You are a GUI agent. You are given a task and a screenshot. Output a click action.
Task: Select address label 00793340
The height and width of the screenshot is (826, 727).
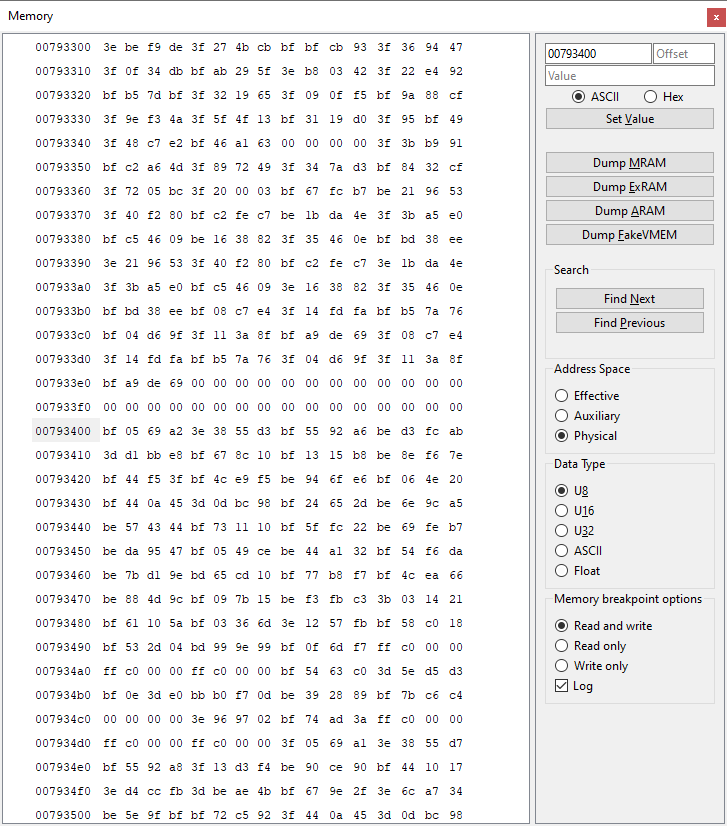(63, 143)
